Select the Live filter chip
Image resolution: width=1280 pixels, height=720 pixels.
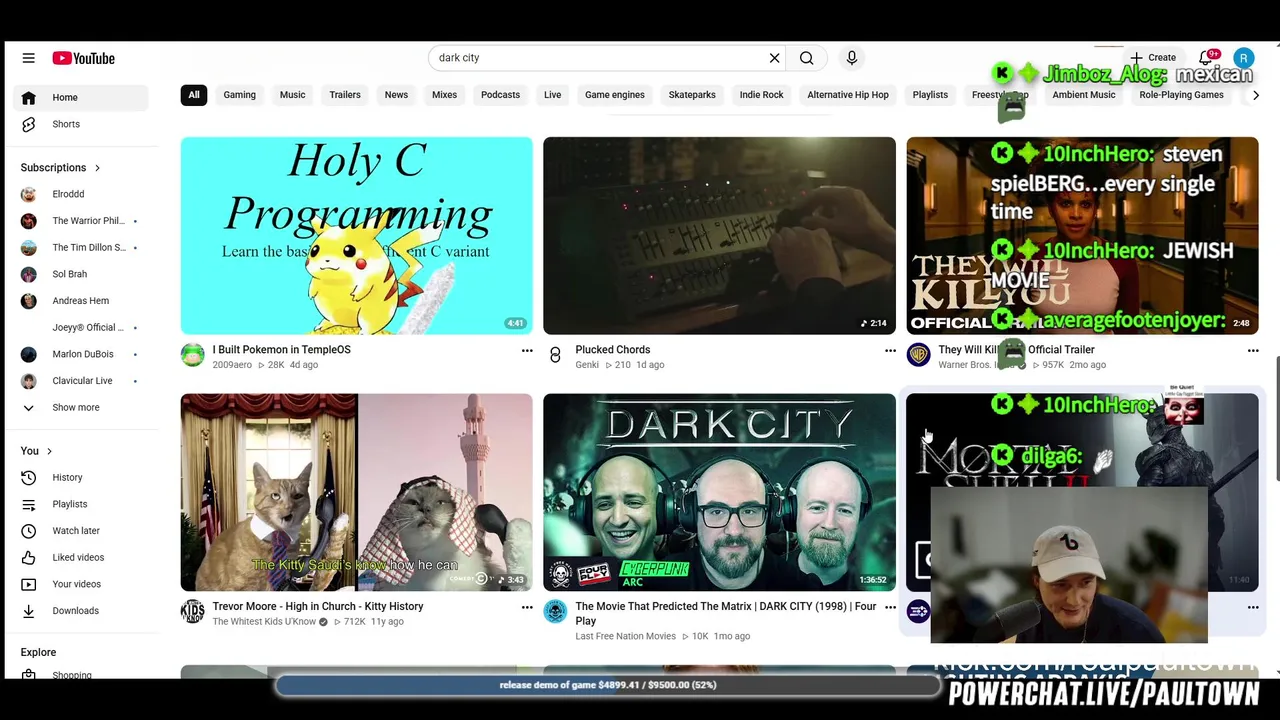point(552,95)
